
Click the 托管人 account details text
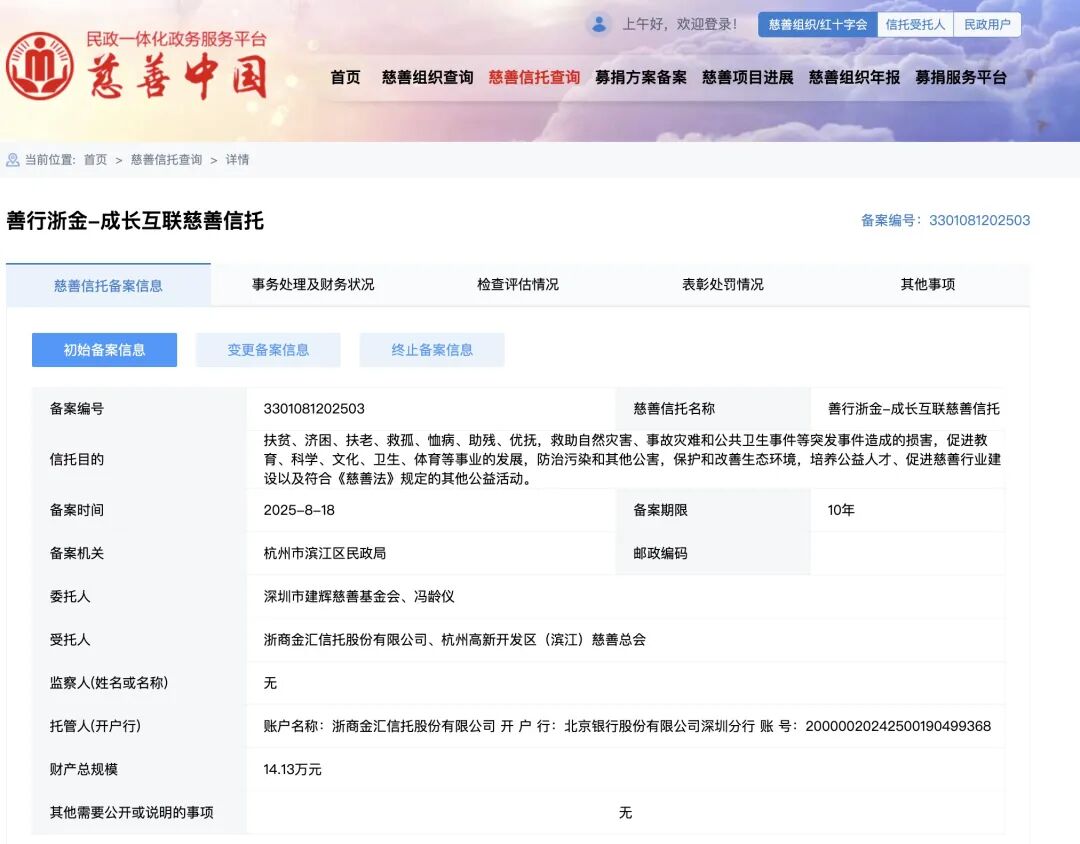coord(627,726)
